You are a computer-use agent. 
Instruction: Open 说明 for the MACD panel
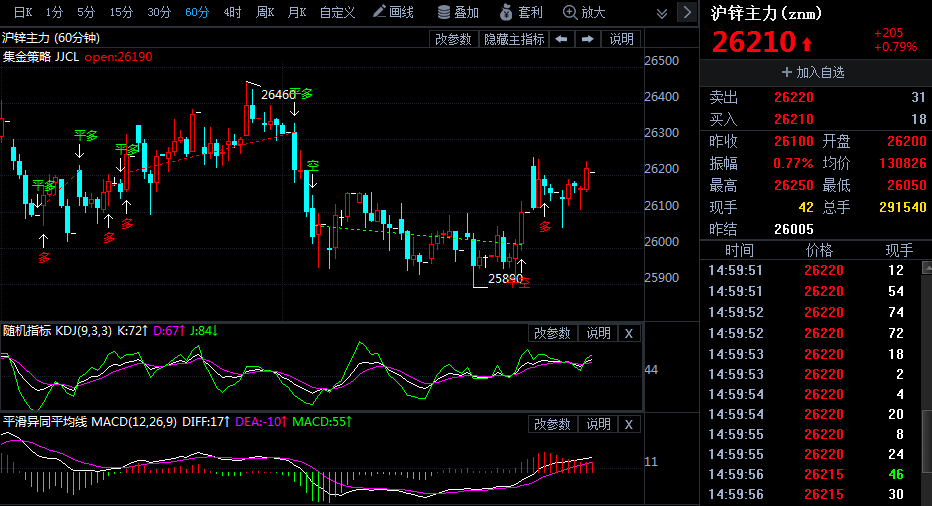click(x=598, y=424)
